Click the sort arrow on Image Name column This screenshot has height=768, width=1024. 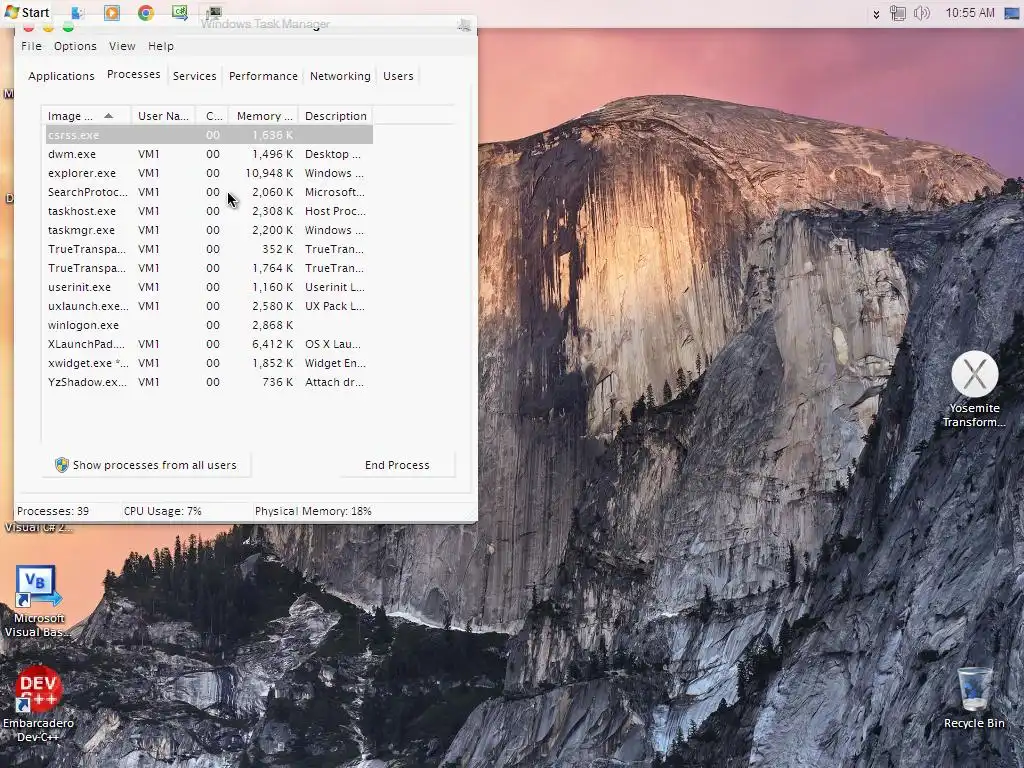click(x=108, y=116)
